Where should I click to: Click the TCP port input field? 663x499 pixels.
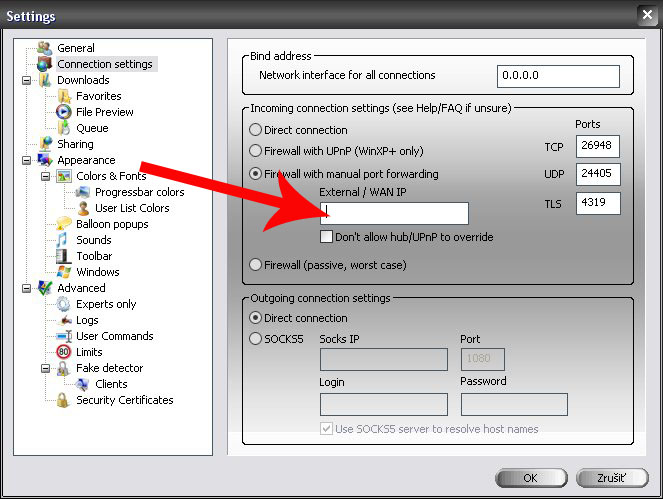pyautogui.click(x=598, y=147)
